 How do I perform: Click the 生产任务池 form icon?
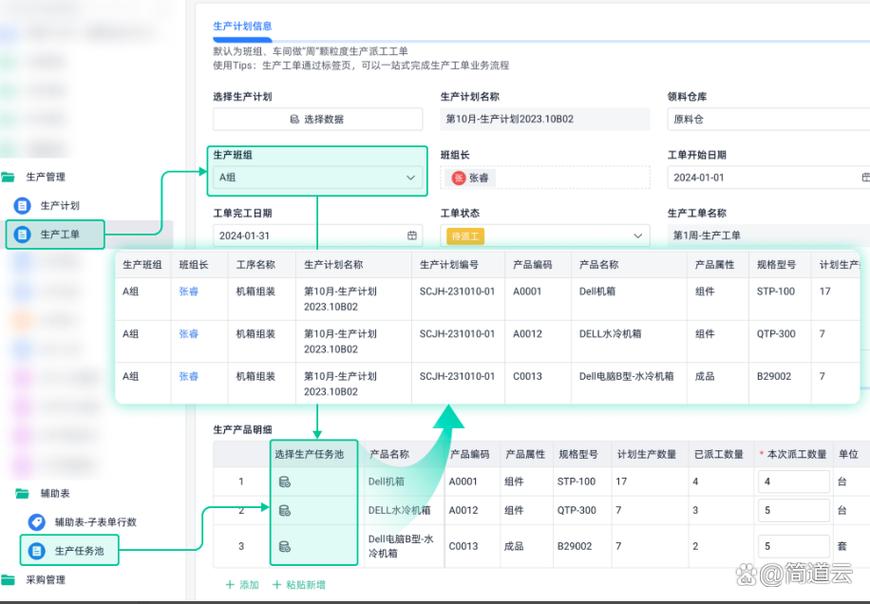[x=37, y=551]
